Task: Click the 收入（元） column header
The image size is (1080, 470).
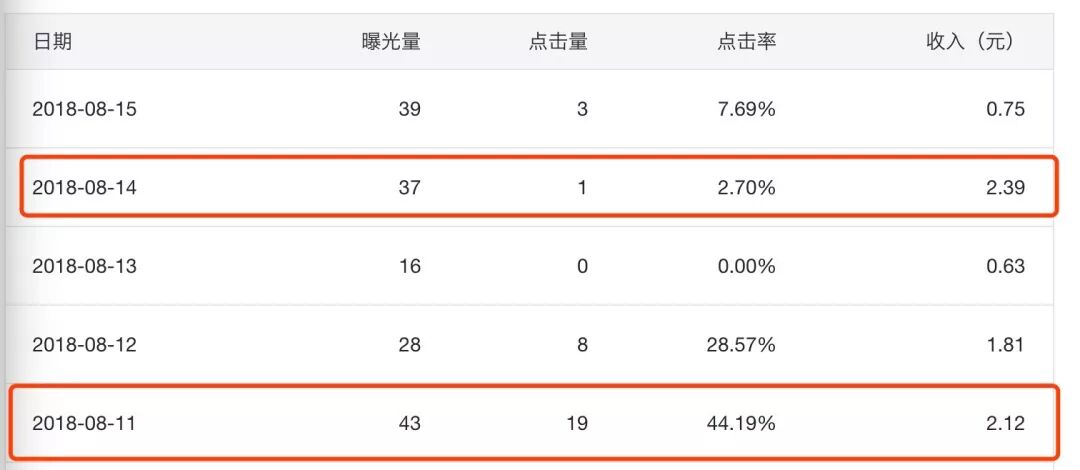Action: pos(970,42)
